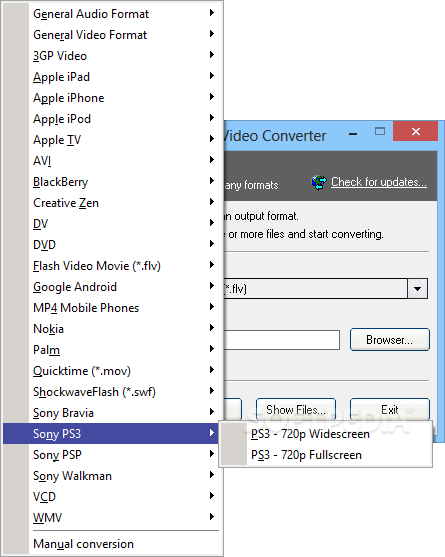The width and height of the screenshot is (445, 557).
Task: Choose Apple iPhone from format menu
Action: tap(112, 98)
